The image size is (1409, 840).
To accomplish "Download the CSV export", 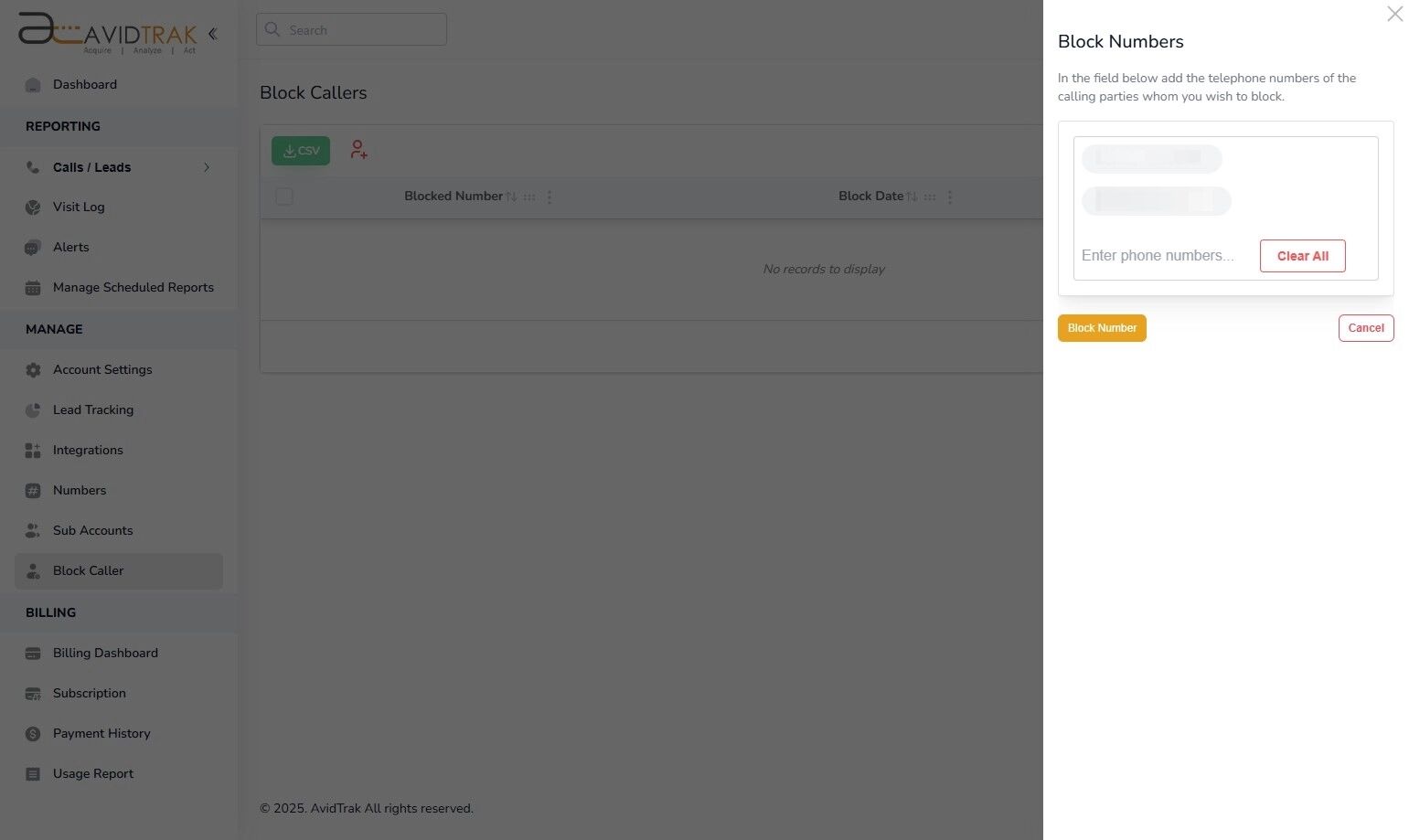I will [x=301, y=151].
